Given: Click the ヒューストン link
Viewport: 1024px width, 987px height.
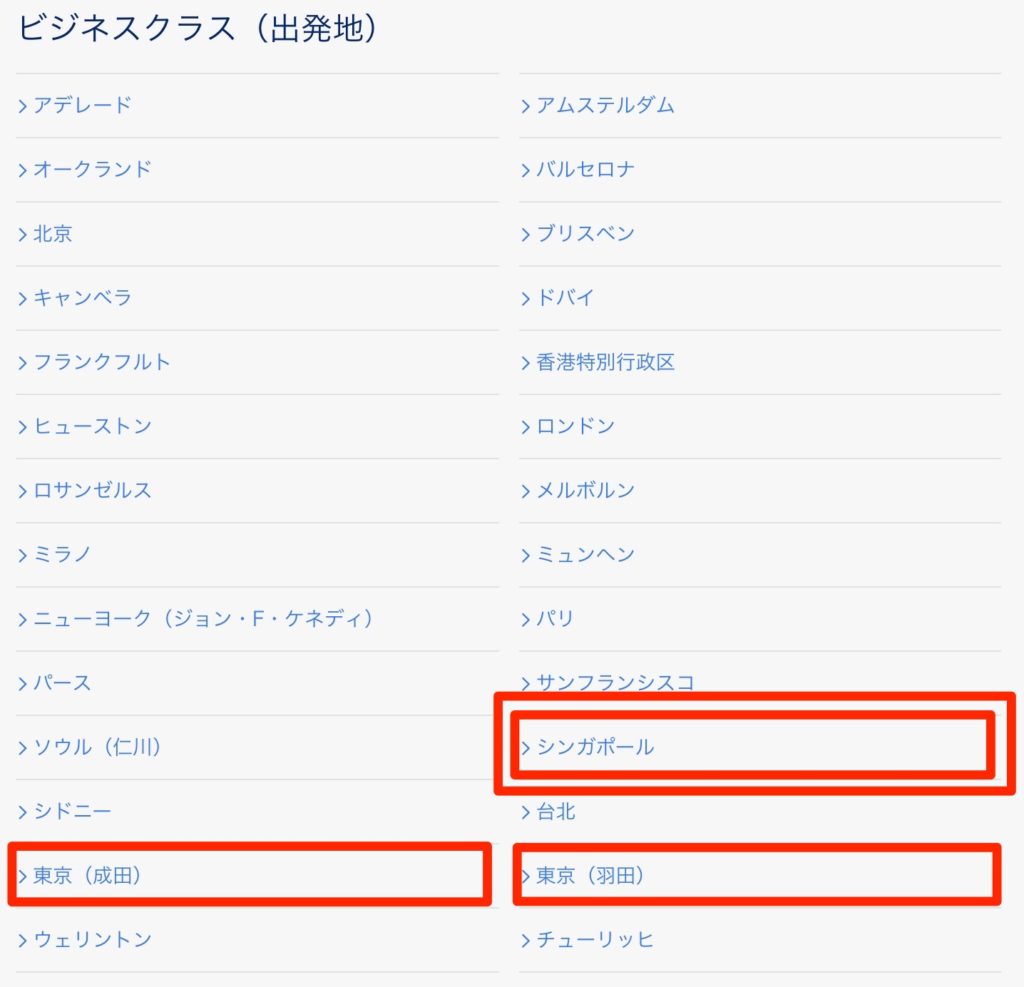Looking at the screenshot, I should pos(92,426).
